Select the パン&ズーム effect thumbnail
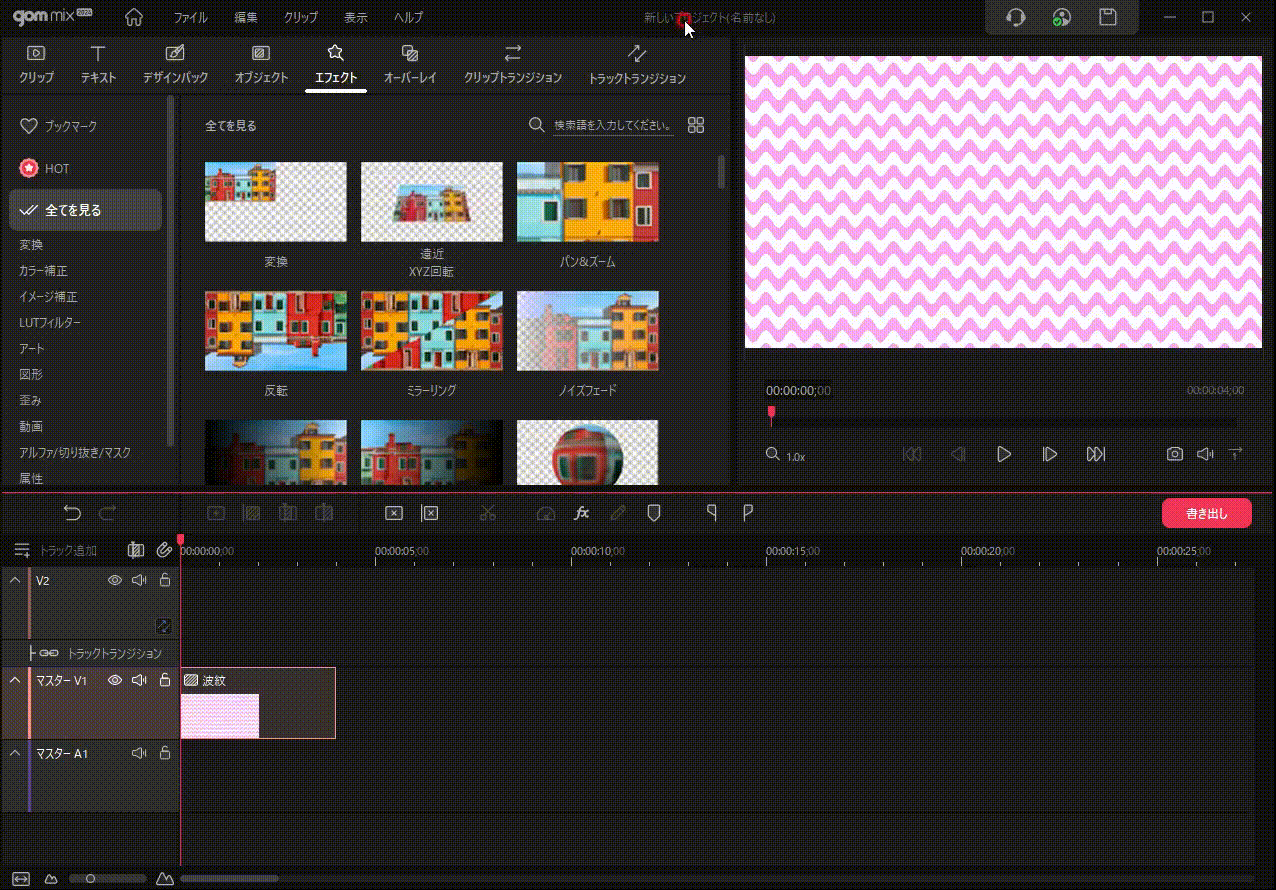Image resolution: width=1276 pixels, height=890 pixels. coord(587,202)
